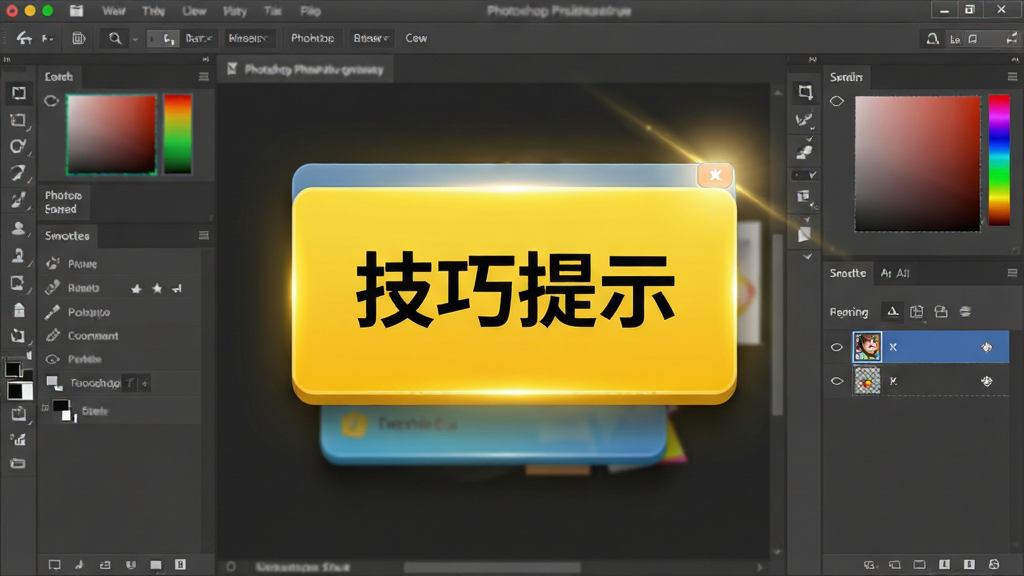The height and width of the screenshot is (576, 1024).
Task: Click the mixer brush icon in right tool strip
Action: click(x=804, y=152)
